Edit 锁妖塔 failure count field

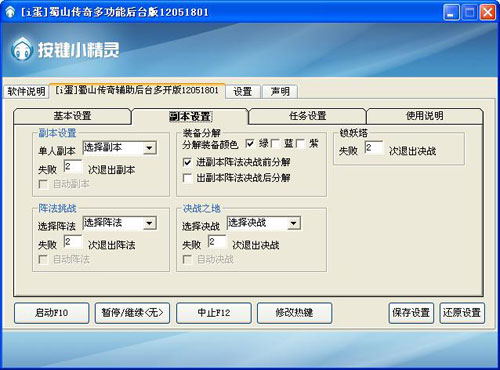click(374, 148)
